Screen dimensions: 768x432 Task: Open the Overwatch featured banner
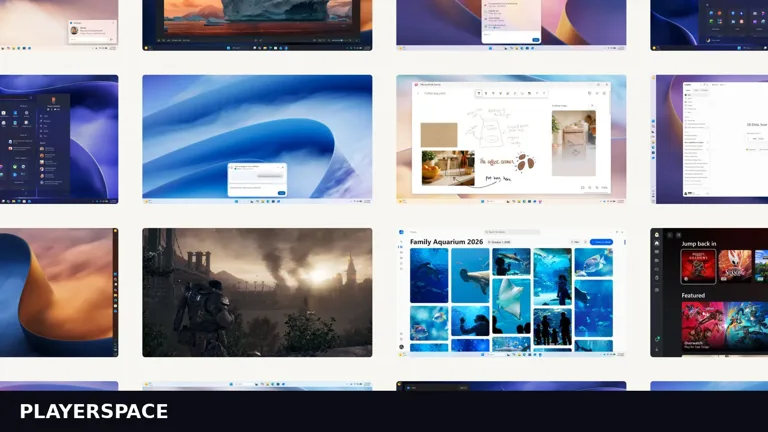click(725, 326)
